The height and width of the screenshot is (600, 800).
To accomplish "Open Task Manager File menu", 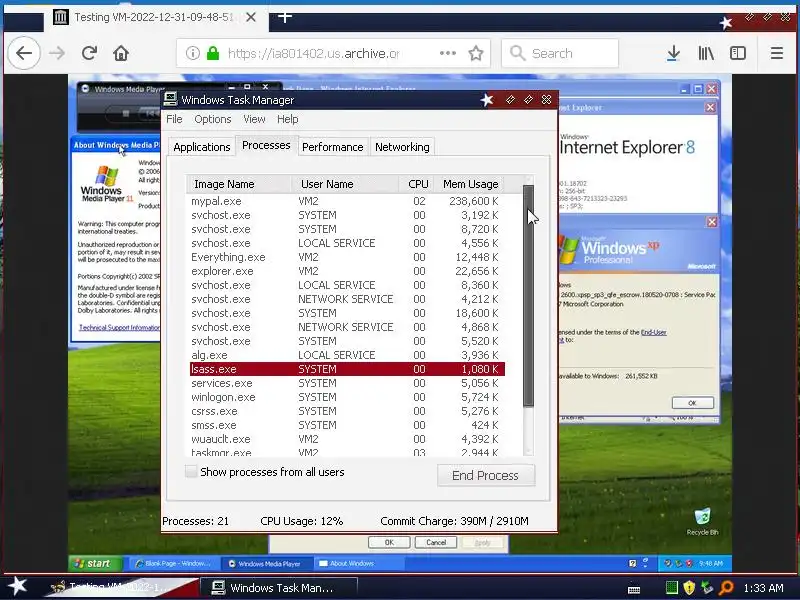I will point(174,119).
